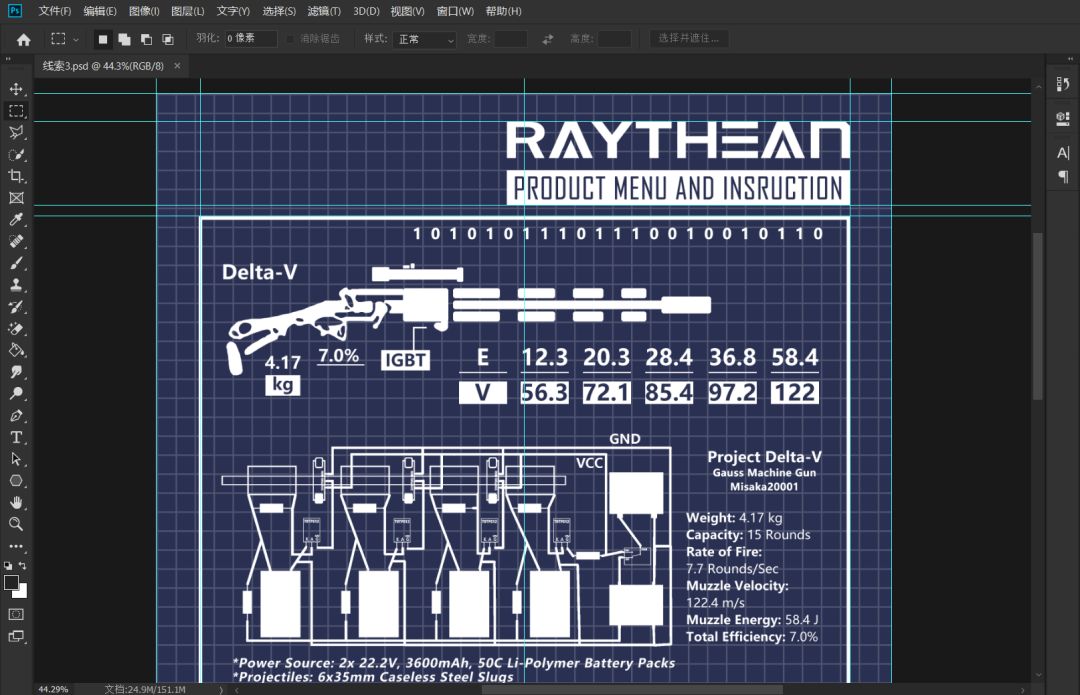
Task: Enable the anti-alias checkbox in options bar
Action: click(290, 39)
